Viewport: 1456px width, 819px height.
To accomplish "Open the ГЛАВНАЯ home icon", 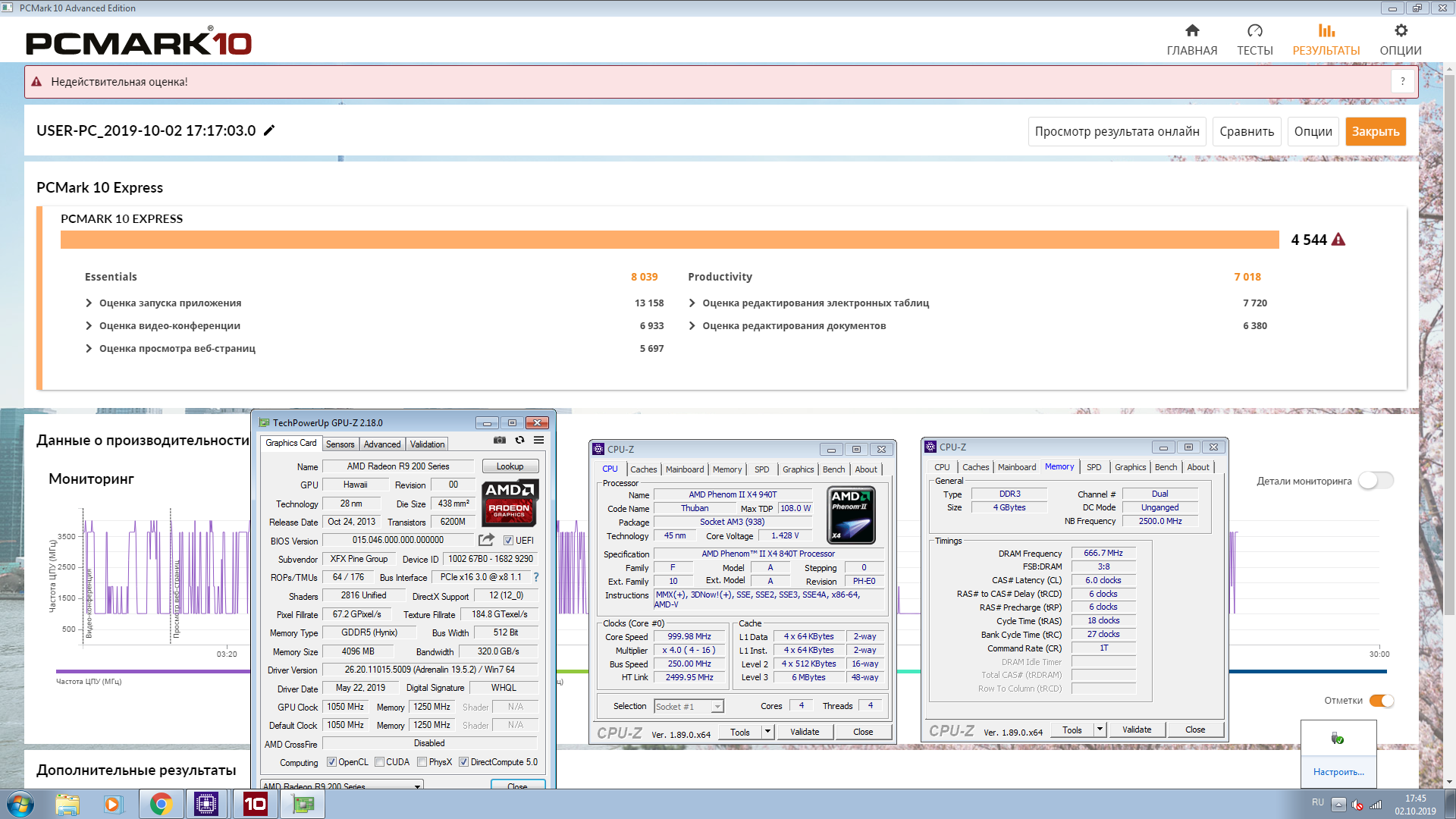I will (x=1192, y=30).
